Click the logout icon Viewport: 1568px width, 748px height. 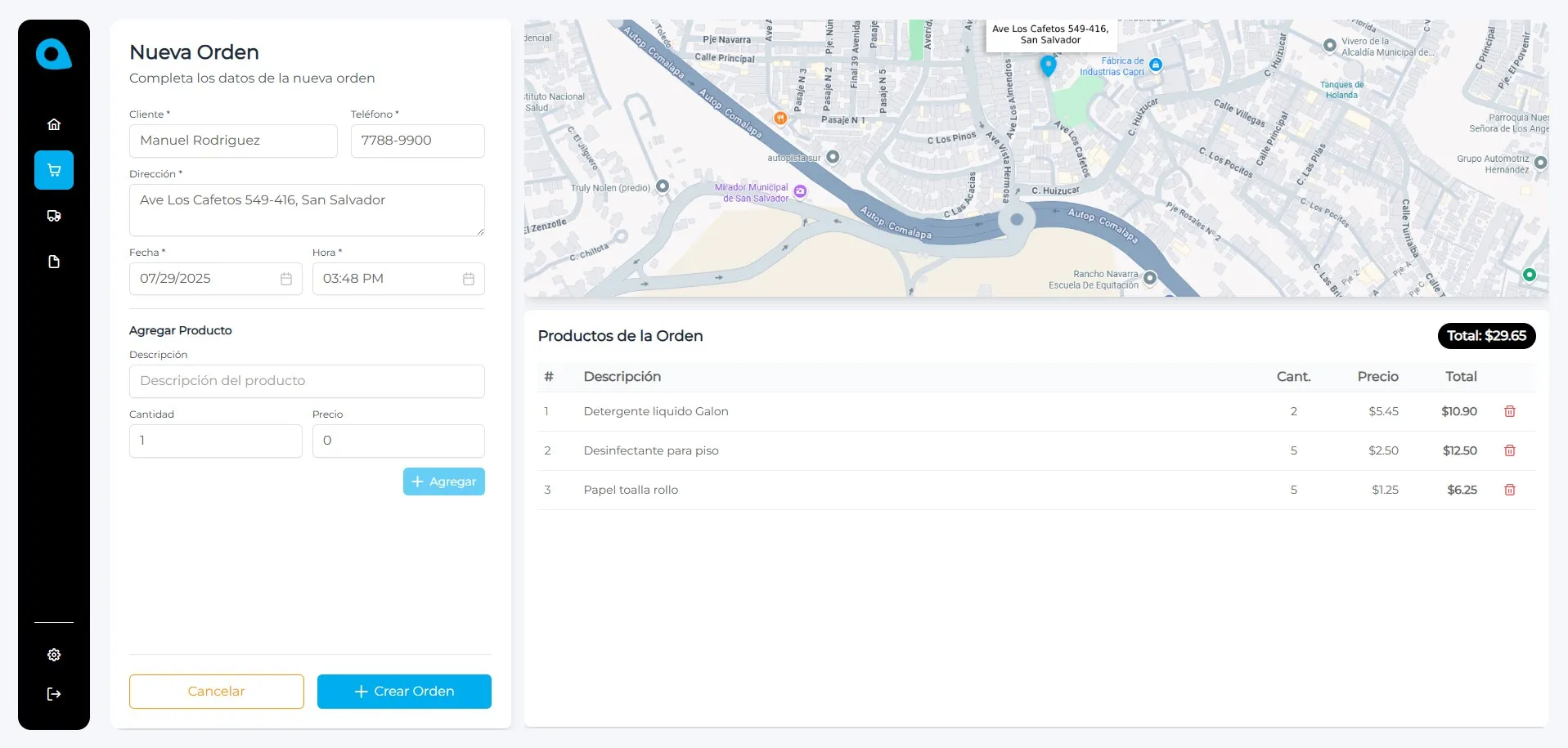tap(54, 694)
